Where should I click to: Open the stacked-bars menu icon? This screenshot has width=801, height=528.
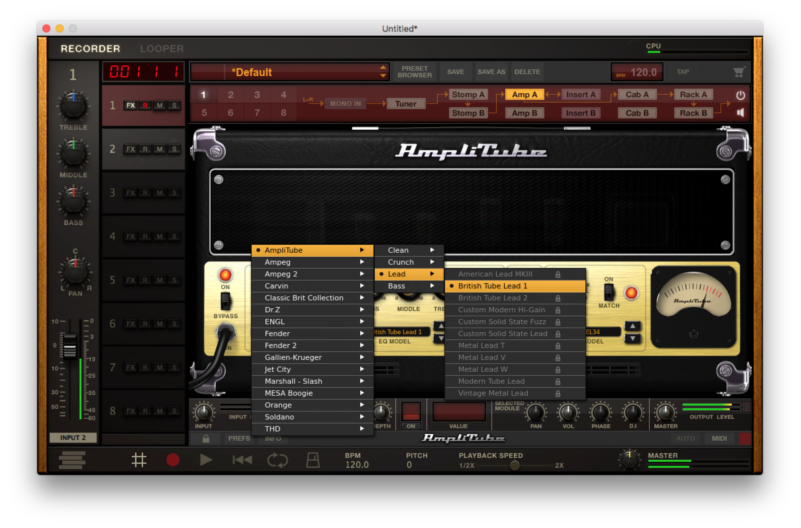(72, 460)
